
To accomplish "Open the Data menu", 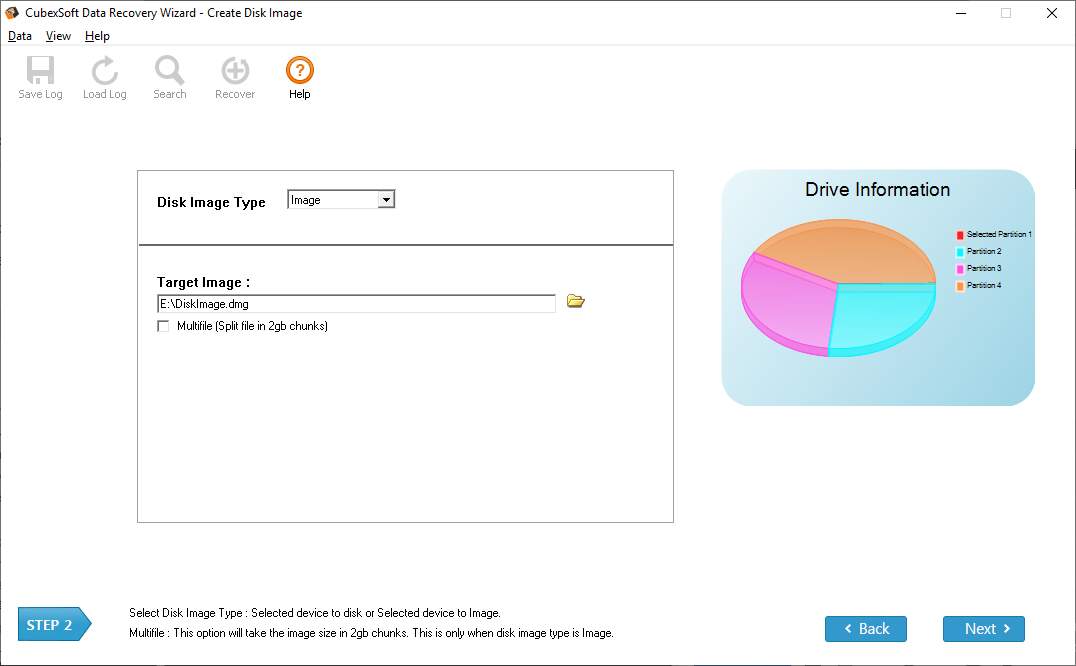I will tap(20, 36).
